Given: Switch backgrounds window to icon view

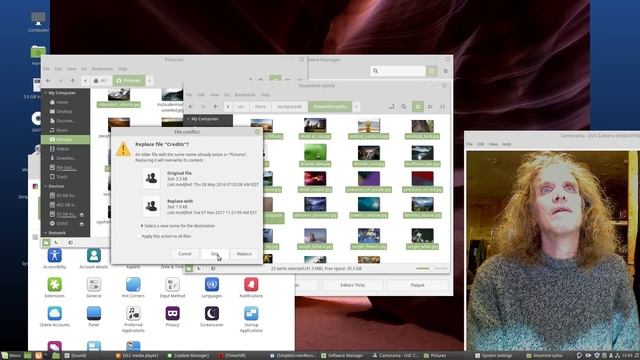Looking at the screenshot, I should [418, 107].
